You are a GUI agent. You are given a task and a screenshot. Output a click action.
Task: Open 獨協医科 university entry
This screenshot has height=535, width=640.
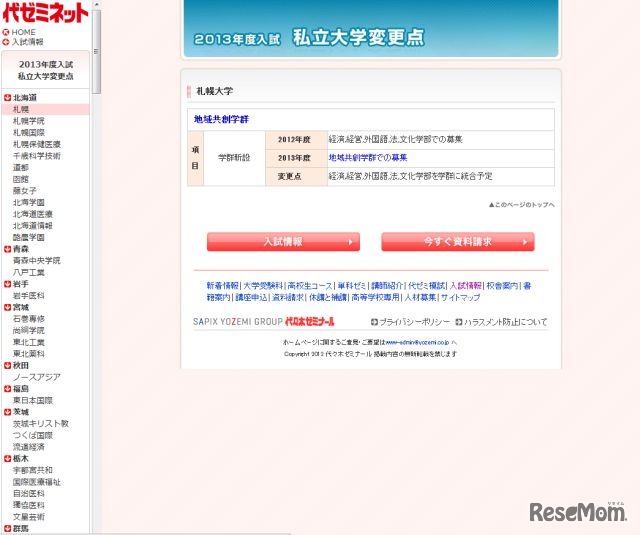[x=29, y=505]
